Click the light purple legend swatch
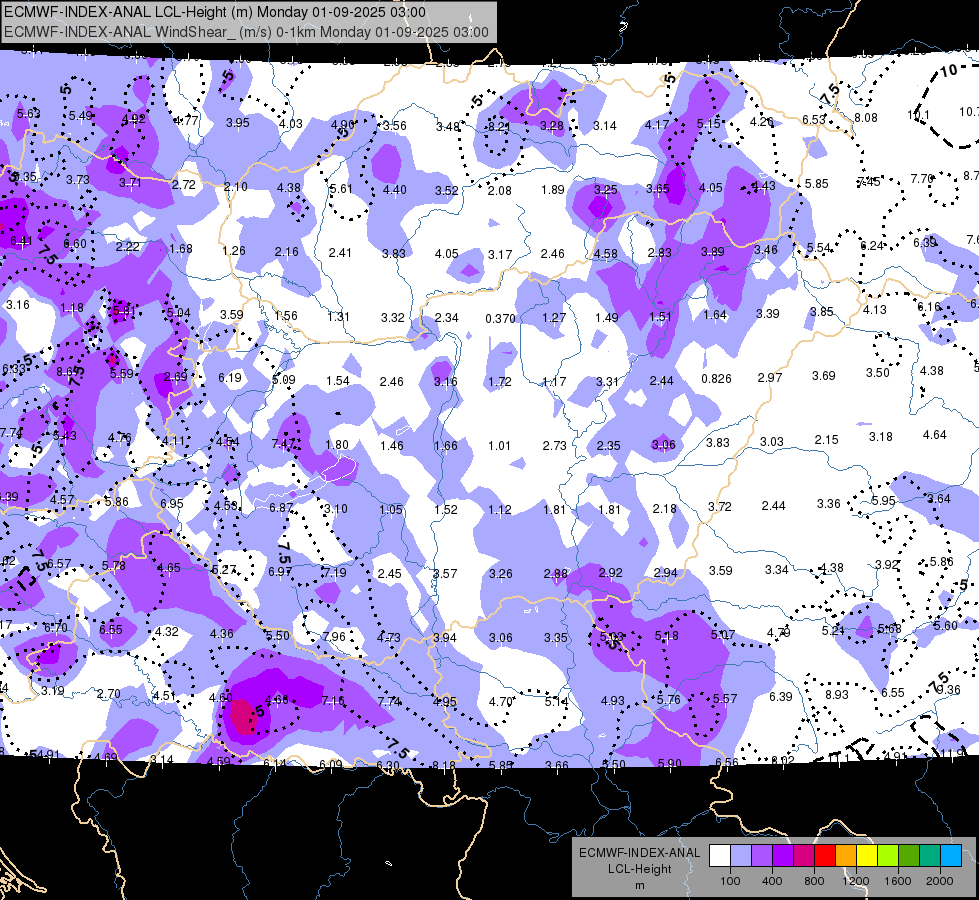Viewport: 979px width, 900px height. coord(762,856)
